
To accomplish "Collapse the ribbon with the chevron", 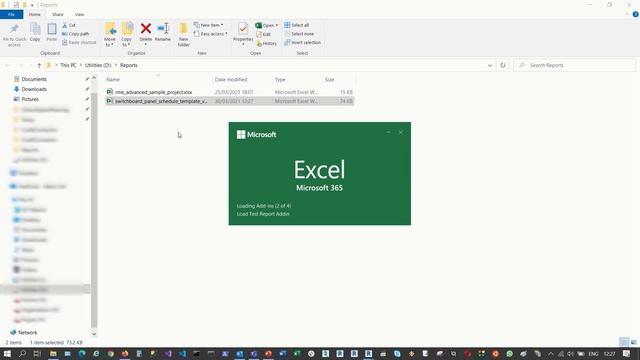I will (627, 14).
